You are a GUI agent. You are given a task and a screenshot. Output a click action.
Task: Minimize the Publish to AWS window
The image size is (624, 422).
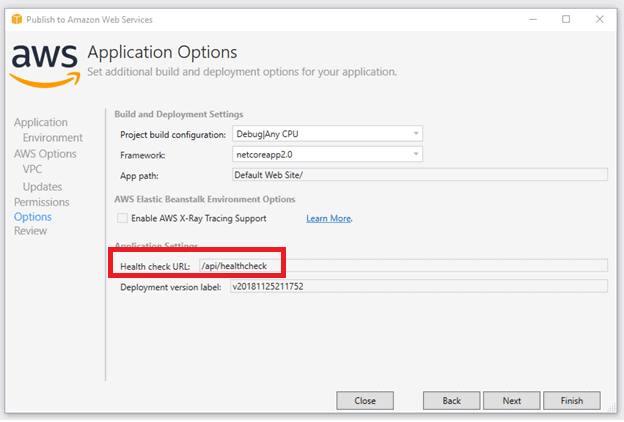[533, 19]
